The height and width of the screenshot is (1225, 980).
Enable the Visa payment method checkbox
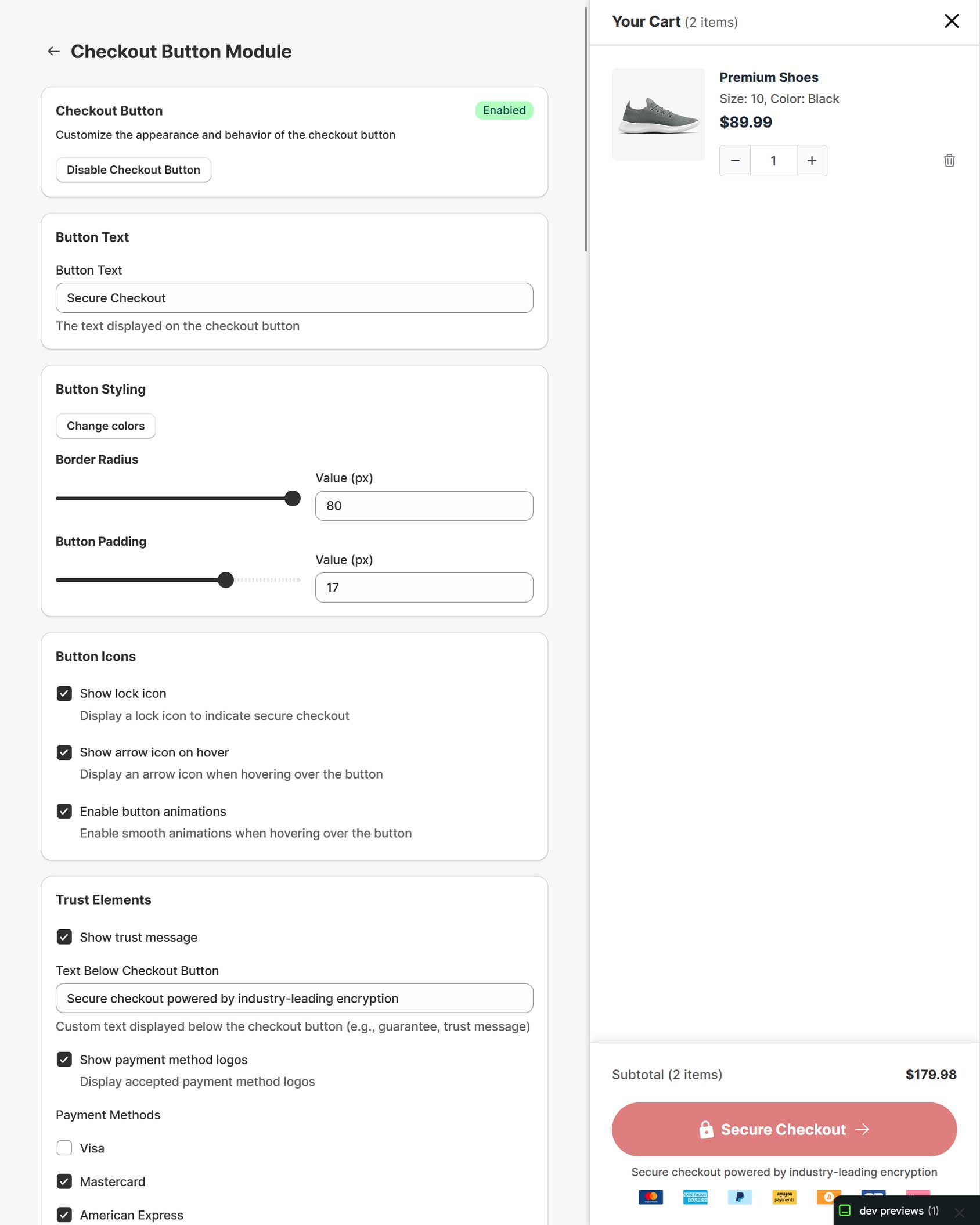tap(64, 1148)
